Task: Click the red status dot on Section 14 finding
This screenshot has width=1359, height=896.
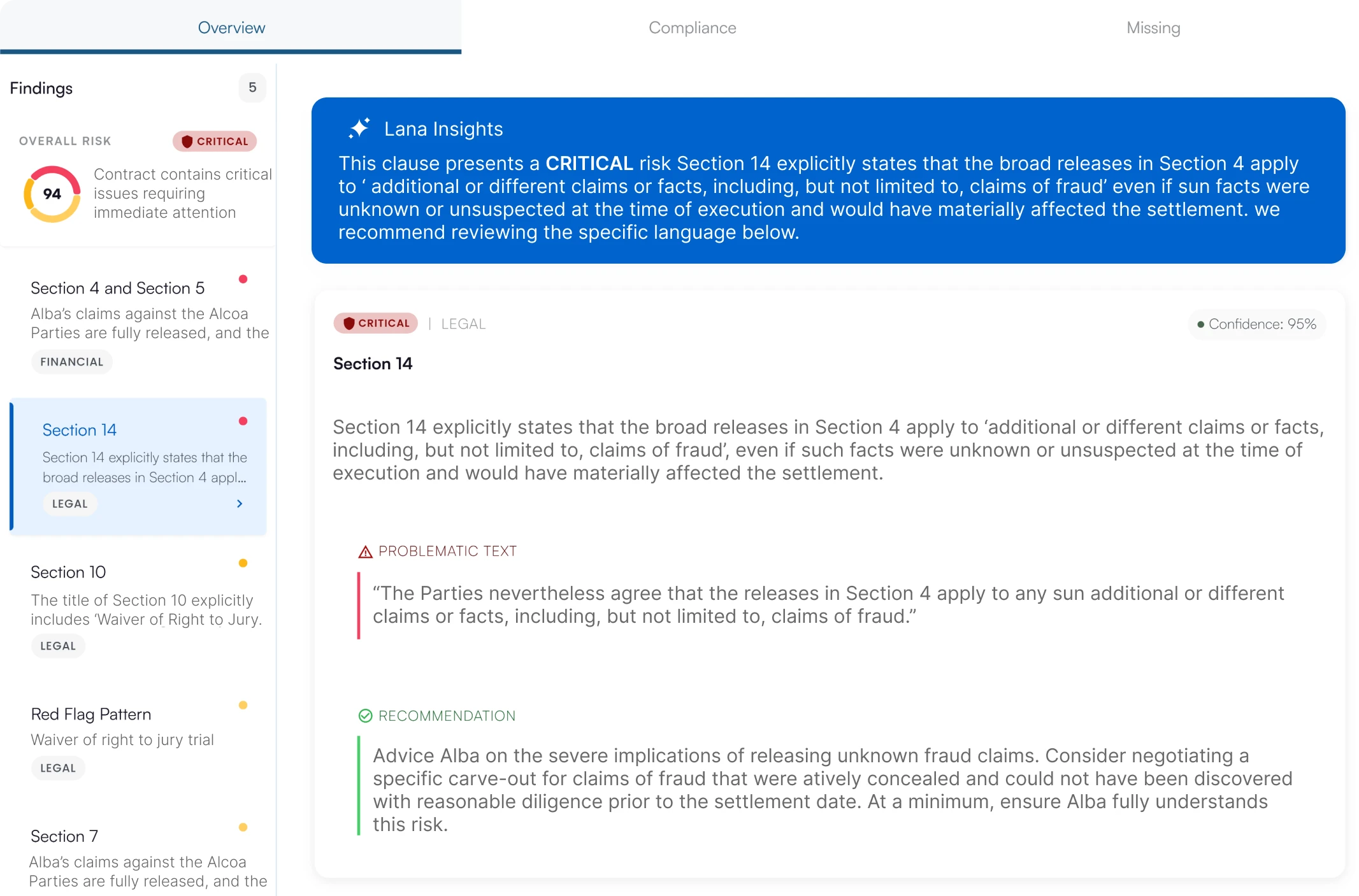Action: coord(243,420)
